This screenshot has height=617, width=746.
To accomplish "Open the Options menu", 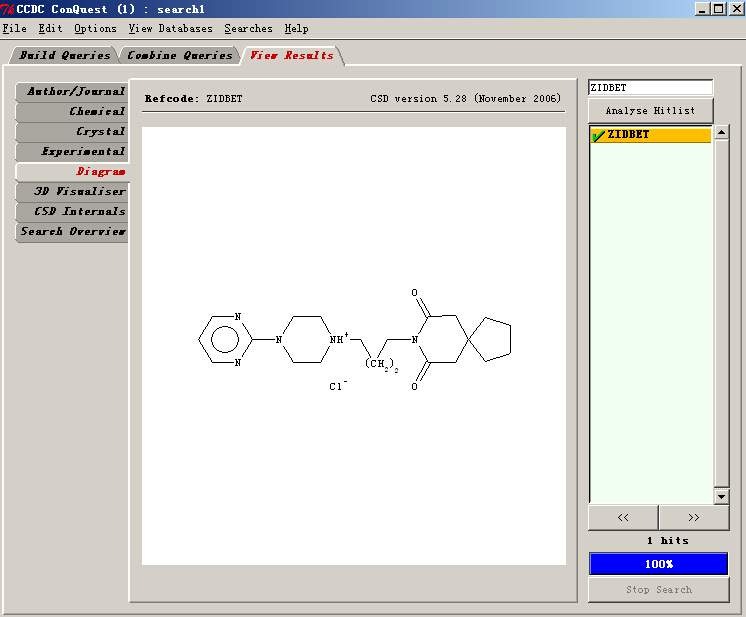I will point(95,29).
